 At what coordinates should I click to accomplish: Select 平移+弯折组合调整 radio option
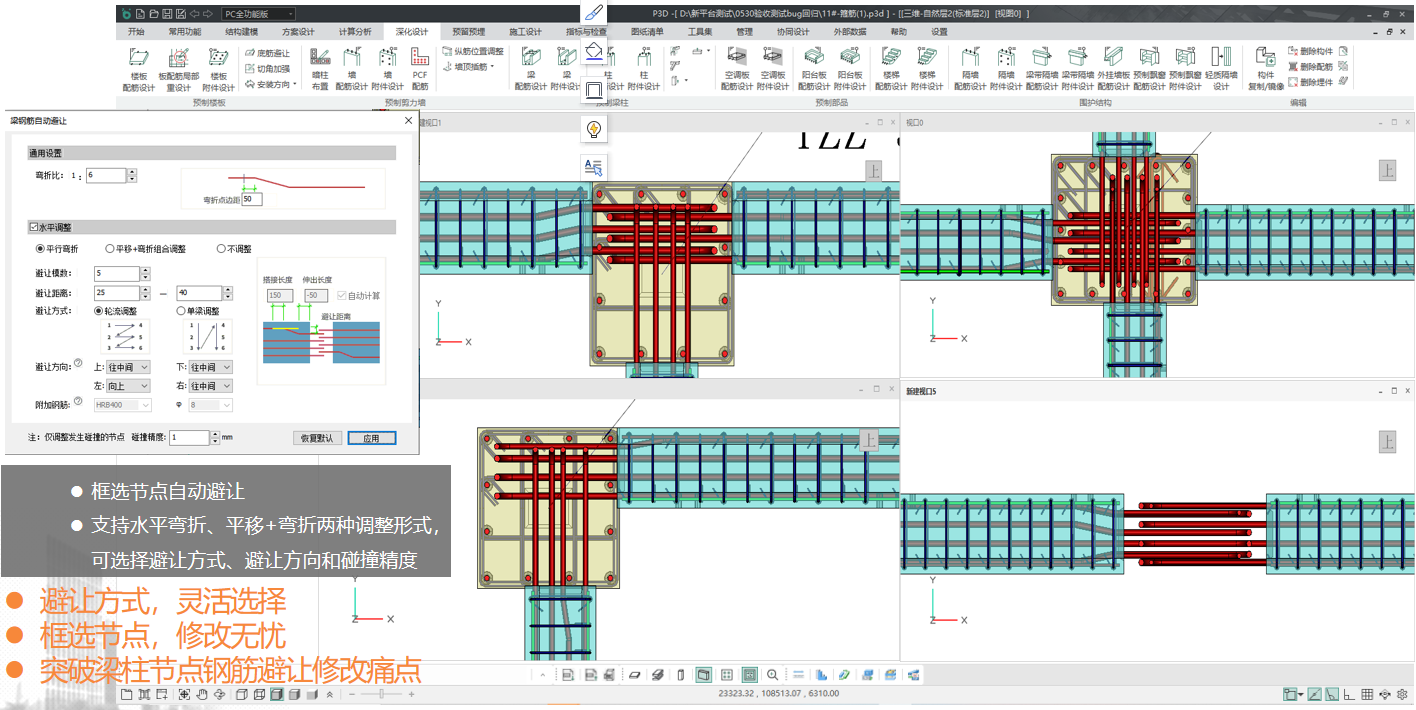click(110, 249)
